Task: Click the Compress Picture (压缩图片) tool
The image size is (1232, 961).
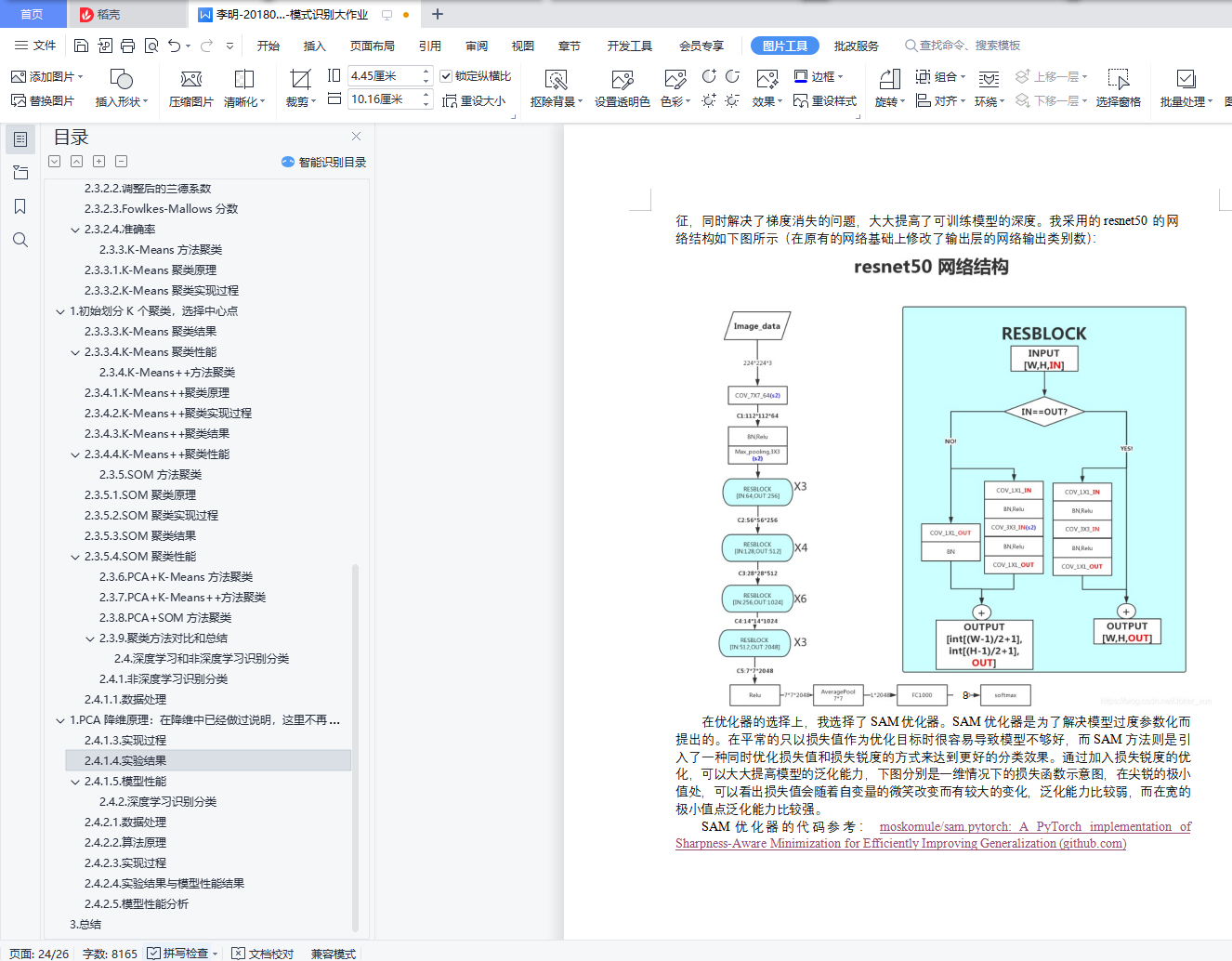Action: (x=191, y=88)
